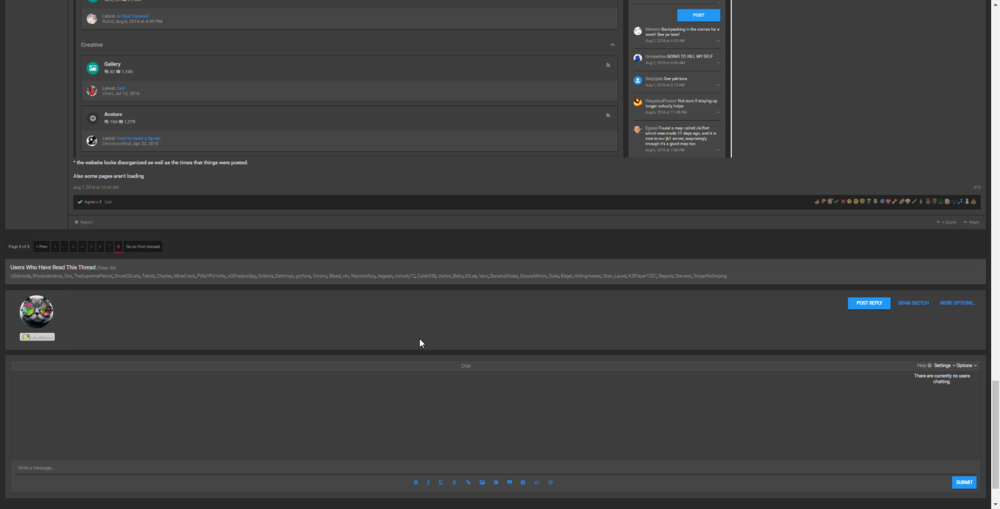Click Report under the post
This screenshot has width=1000, height=509.
84,222
